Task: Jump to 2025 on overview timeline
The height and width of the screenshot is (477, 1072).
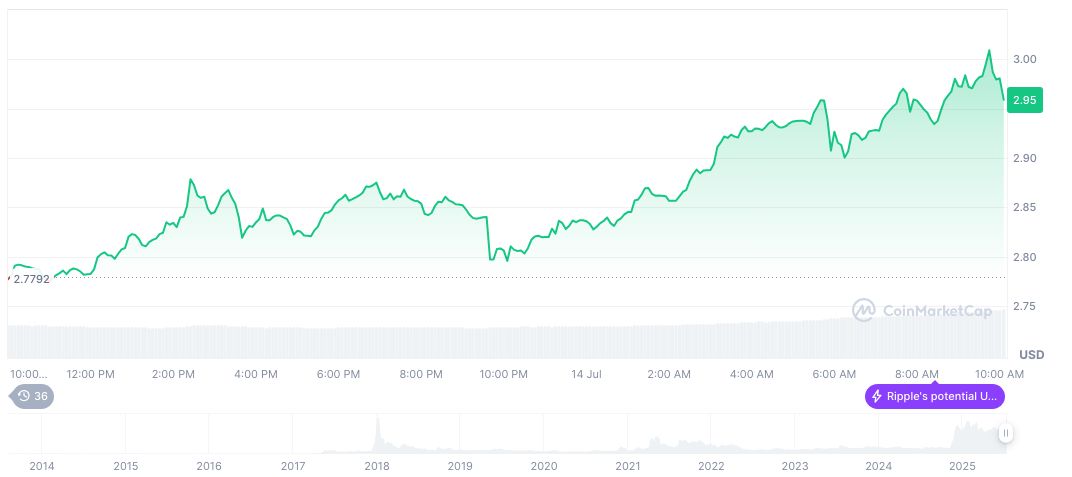Action: pos(961,466)
